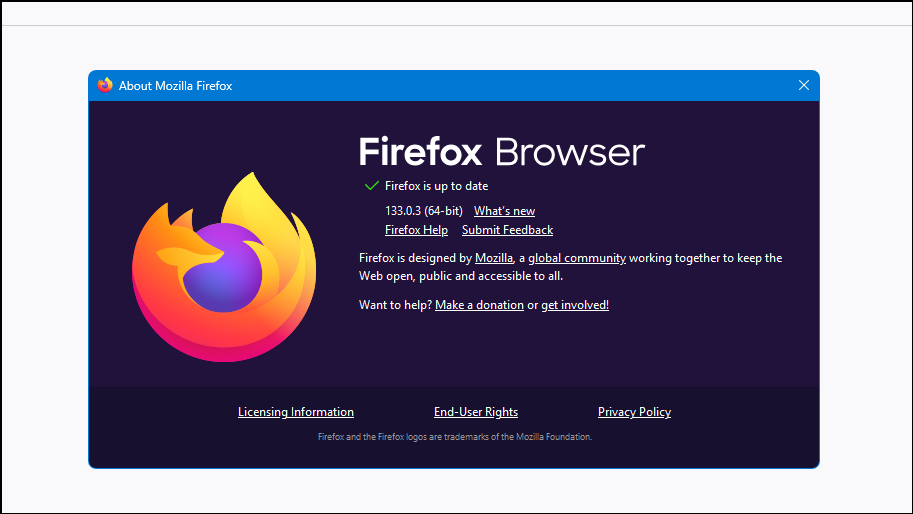
Task: Open the get involved! link
Action: 575,305
